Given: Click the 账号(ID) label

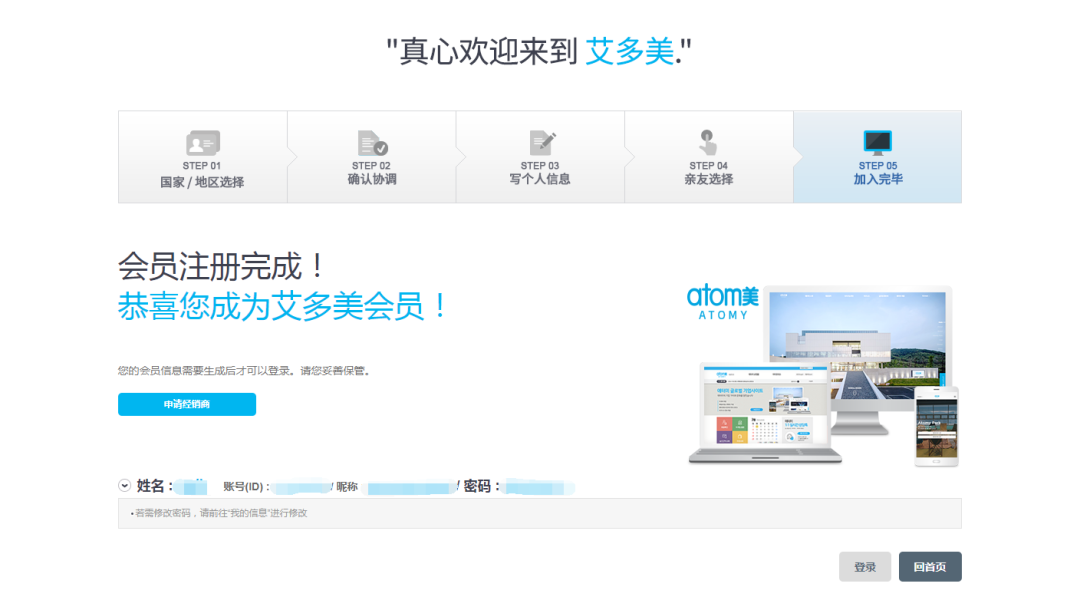Looking at the screenshot, I should 246,487.
